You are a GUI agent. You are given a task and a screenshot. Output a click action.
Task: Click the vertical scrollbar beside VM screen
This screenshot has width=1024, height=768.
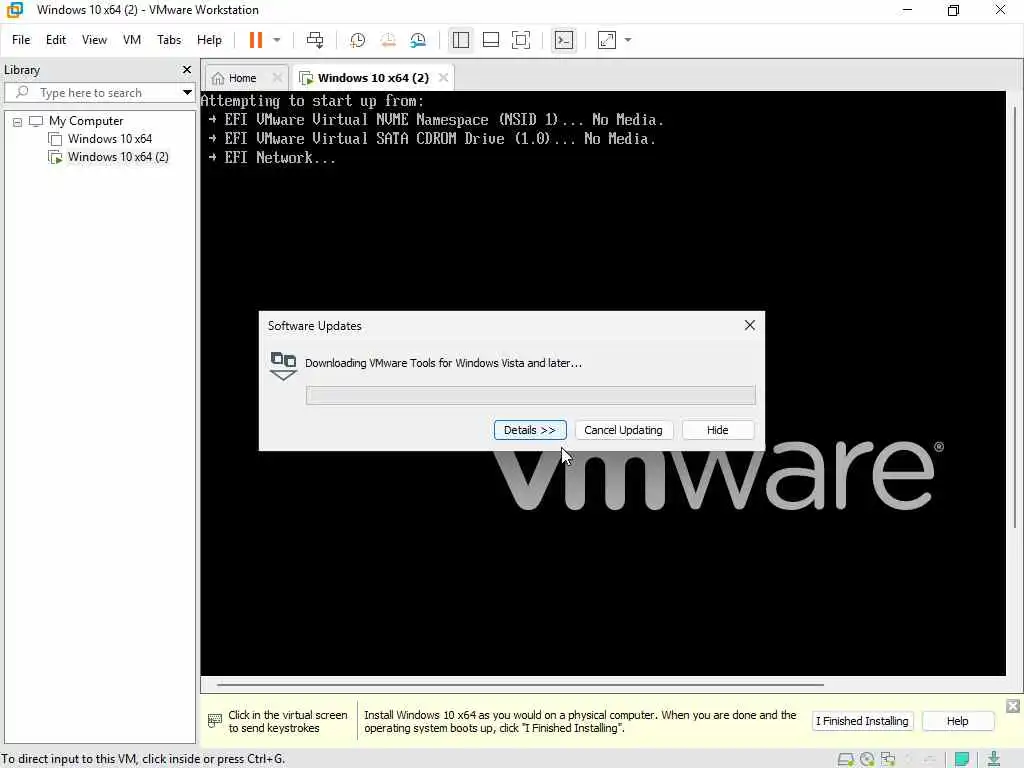(x=1014, y=317)
